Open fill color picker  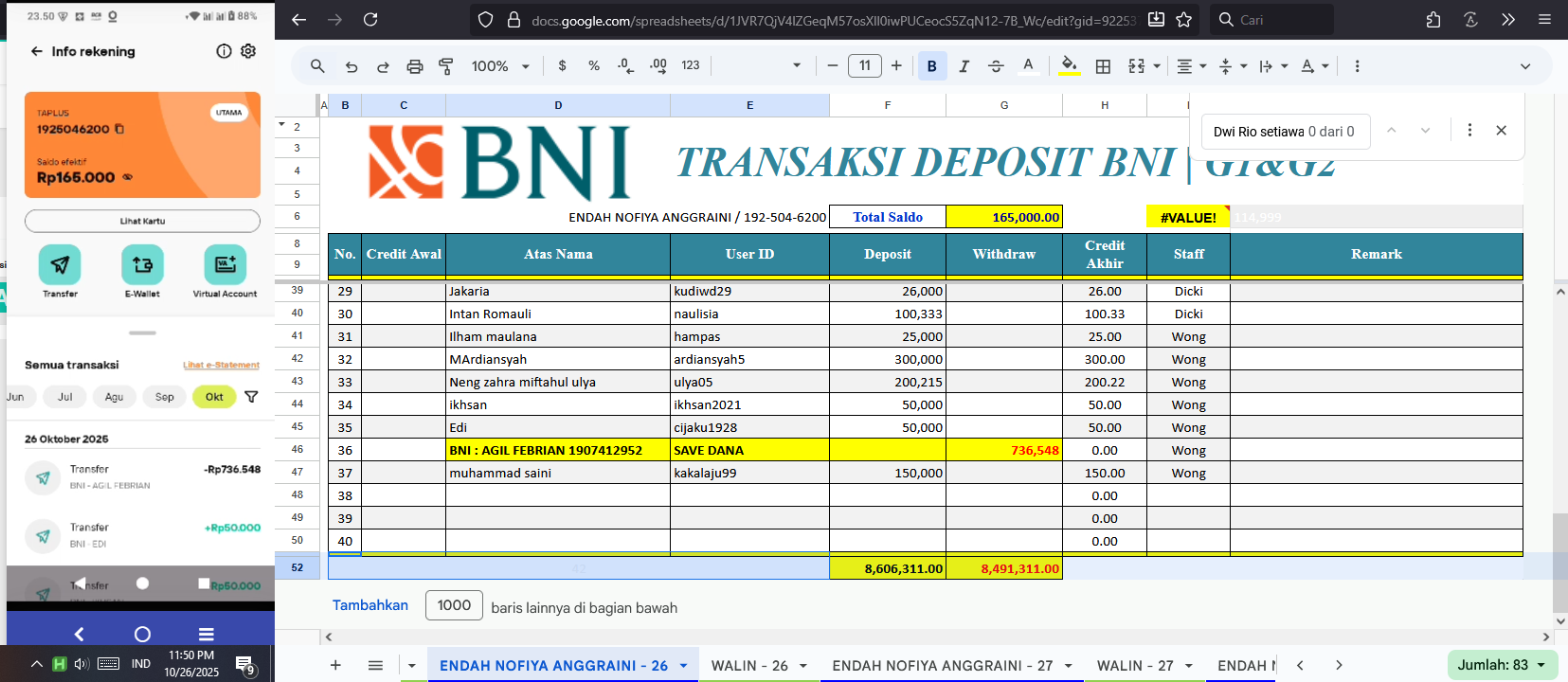[1070, 66]
